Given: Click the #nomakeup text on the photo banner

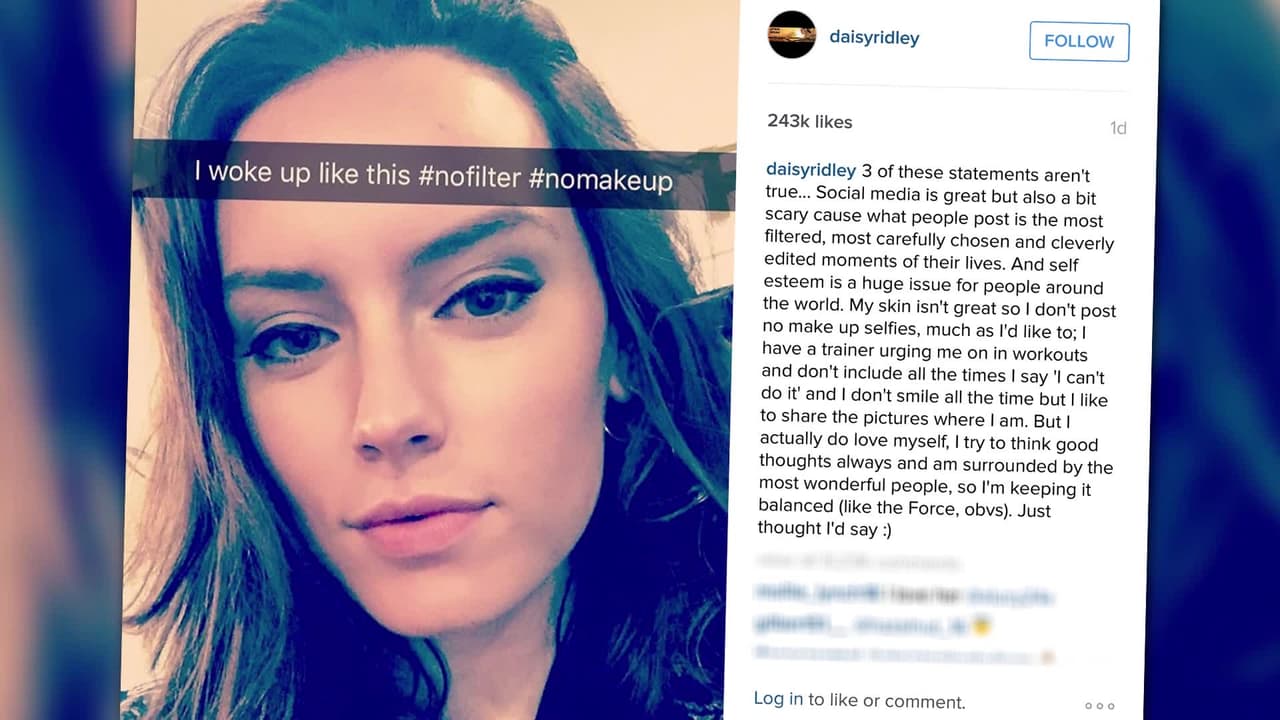Looking at the screenshot, I should tap(600, 179).
